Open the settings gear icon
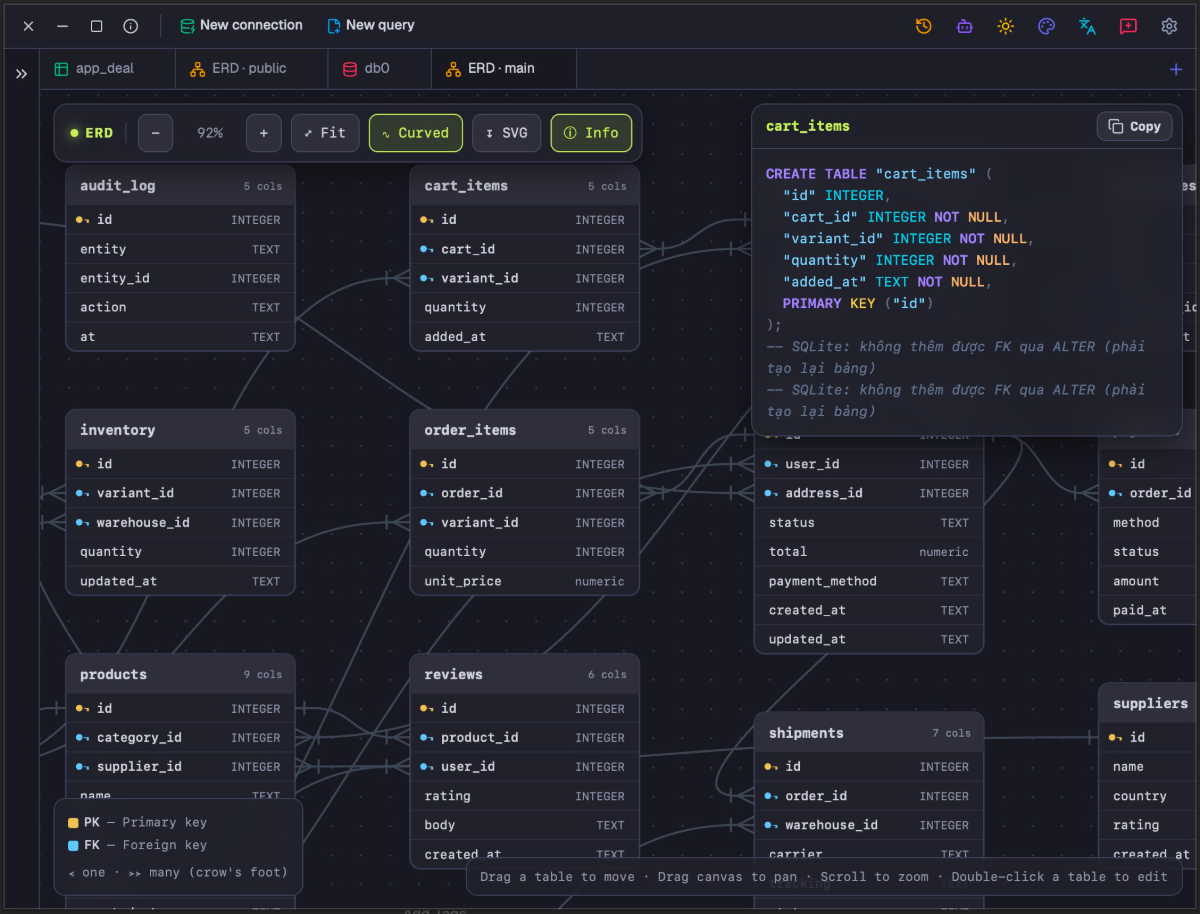Image resolution: width=1200 pixels, height=914 pixels. 1169,26
